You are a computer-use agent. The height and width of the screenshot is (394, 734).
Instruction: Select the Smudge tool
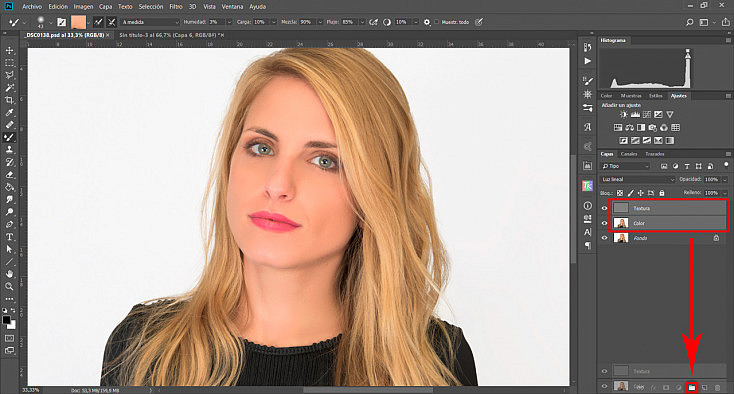[9, 199]
